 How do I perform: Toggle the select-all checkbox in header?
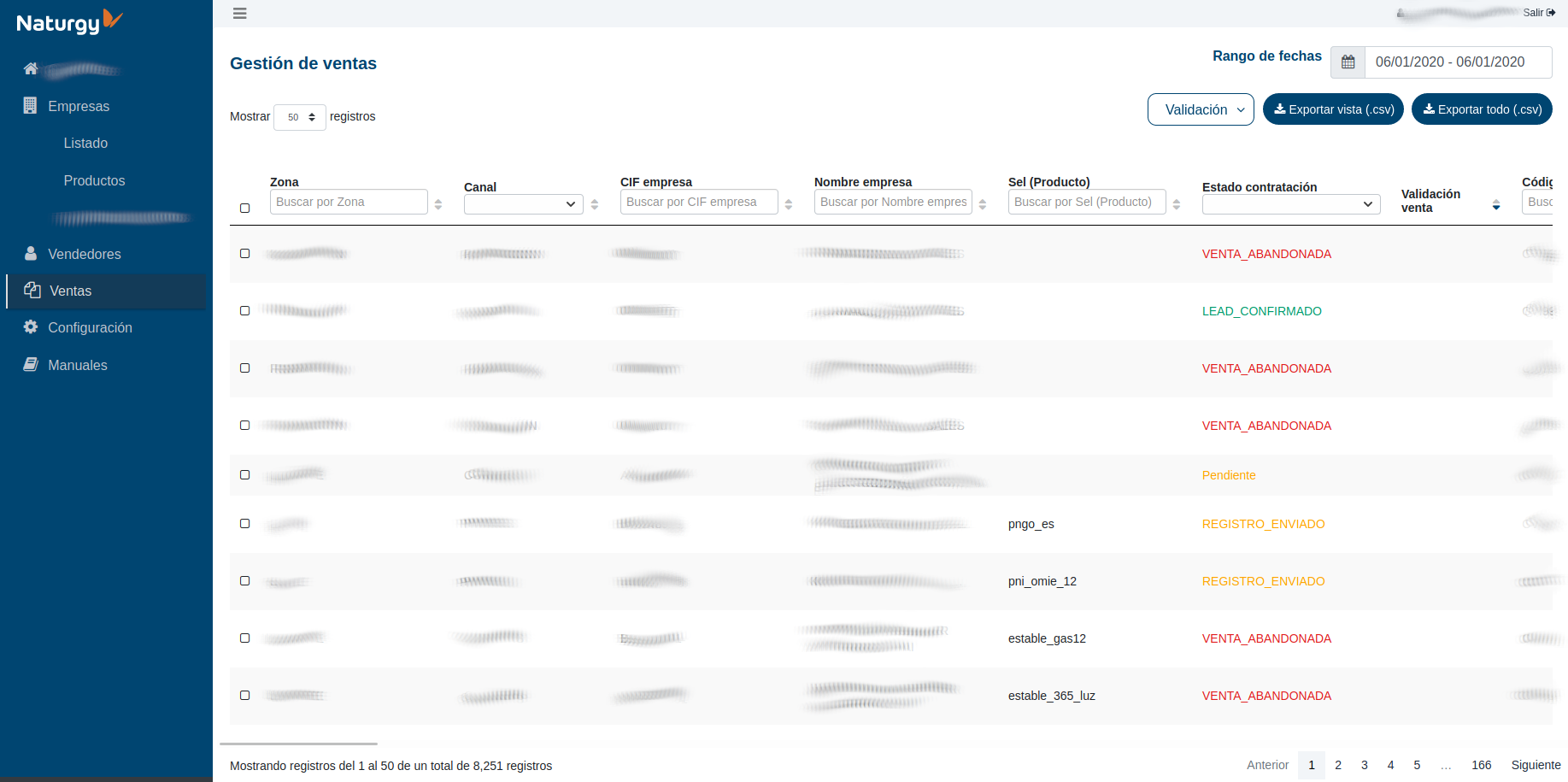pyautogui.click(x=245, y=208)
